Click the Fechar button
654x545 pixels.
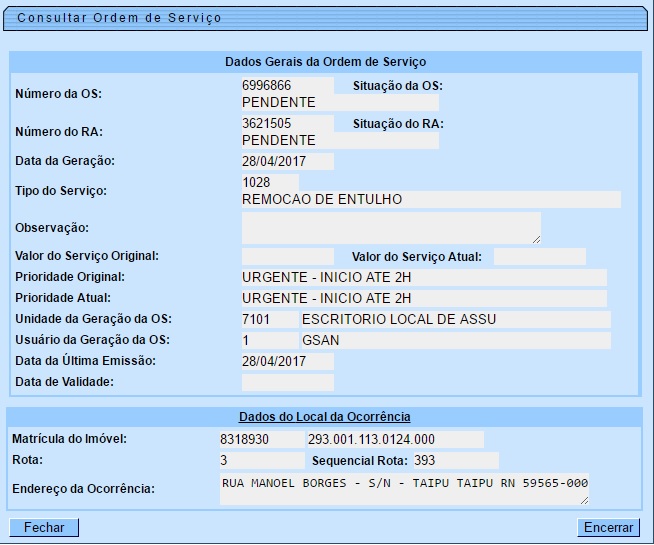(x=44, y=527)
